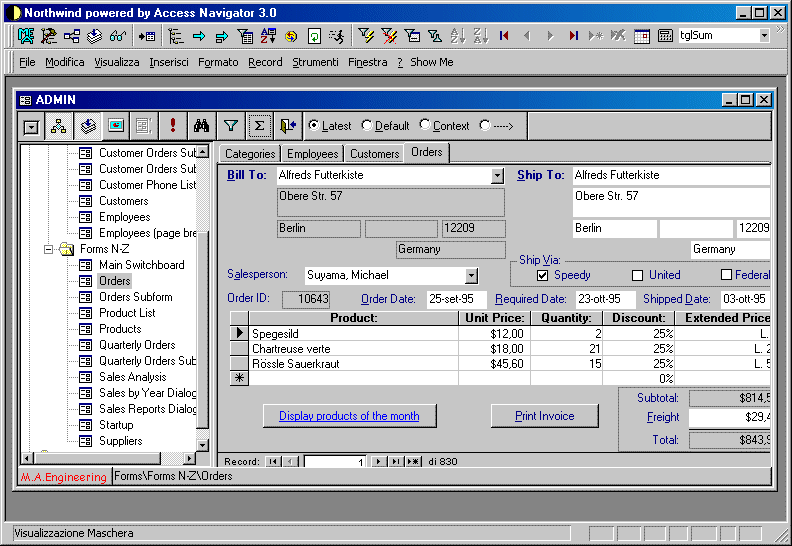Screen dimensions: 792x546
Task: Select Sales Analysis in the tree
Action: tap(132, 377)
